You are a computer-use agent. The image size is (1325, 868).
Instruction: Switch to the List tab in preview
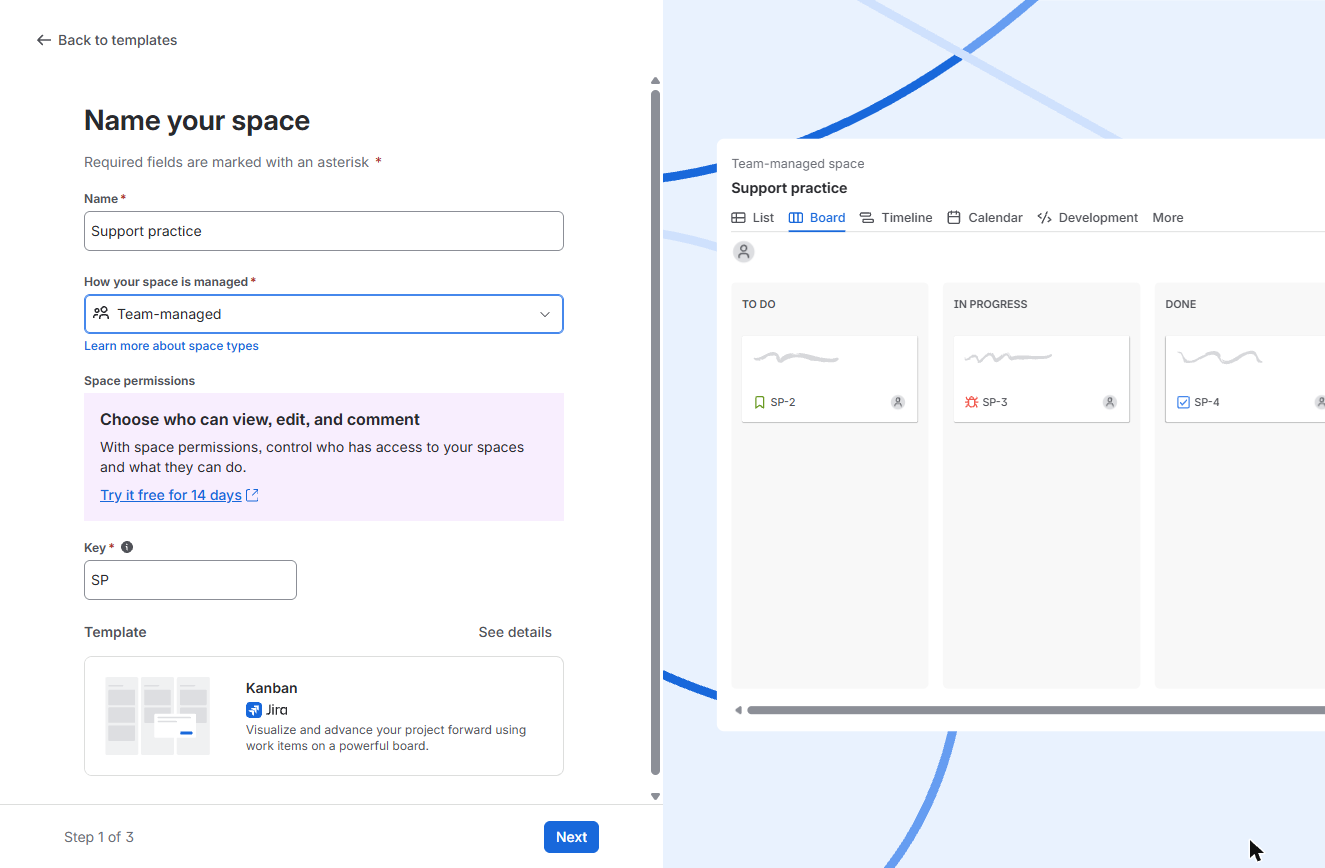753,218
